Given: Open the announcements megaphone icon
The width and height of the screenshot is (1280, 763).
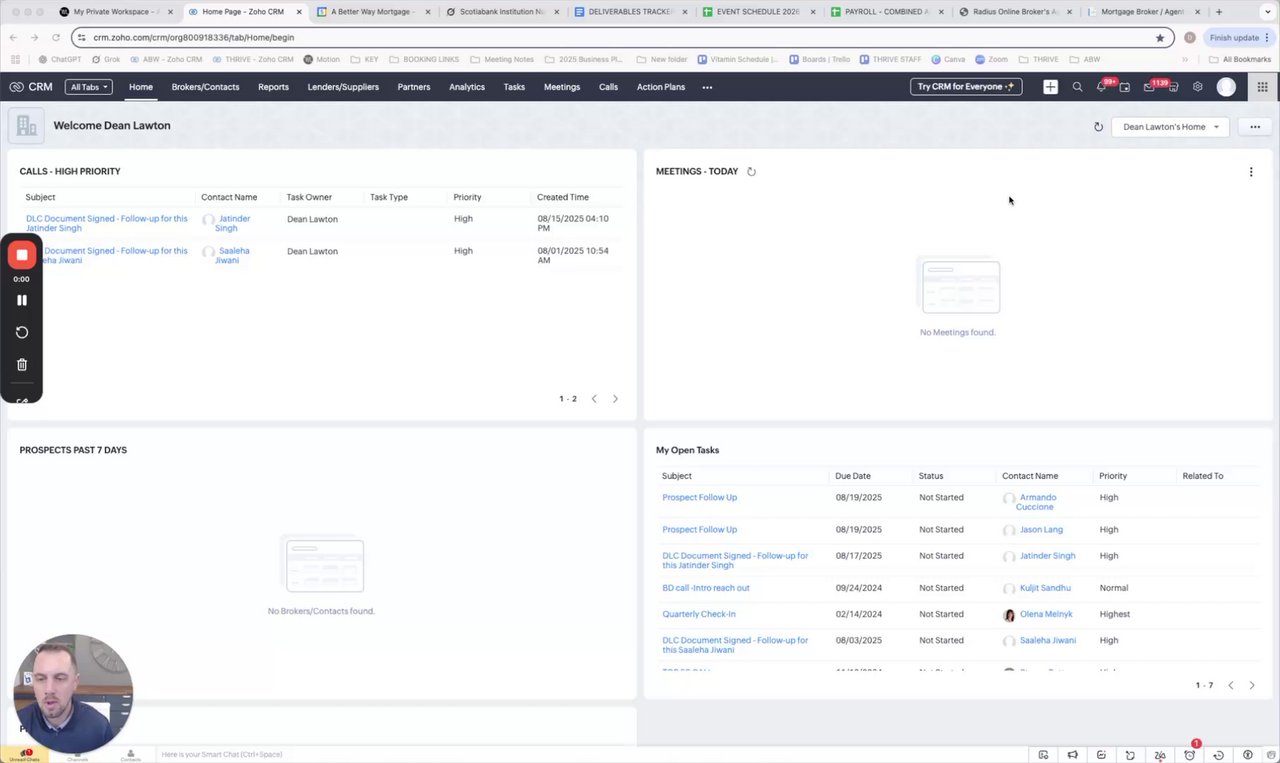Looking at the screenshot, I should tap(1072, 755).
